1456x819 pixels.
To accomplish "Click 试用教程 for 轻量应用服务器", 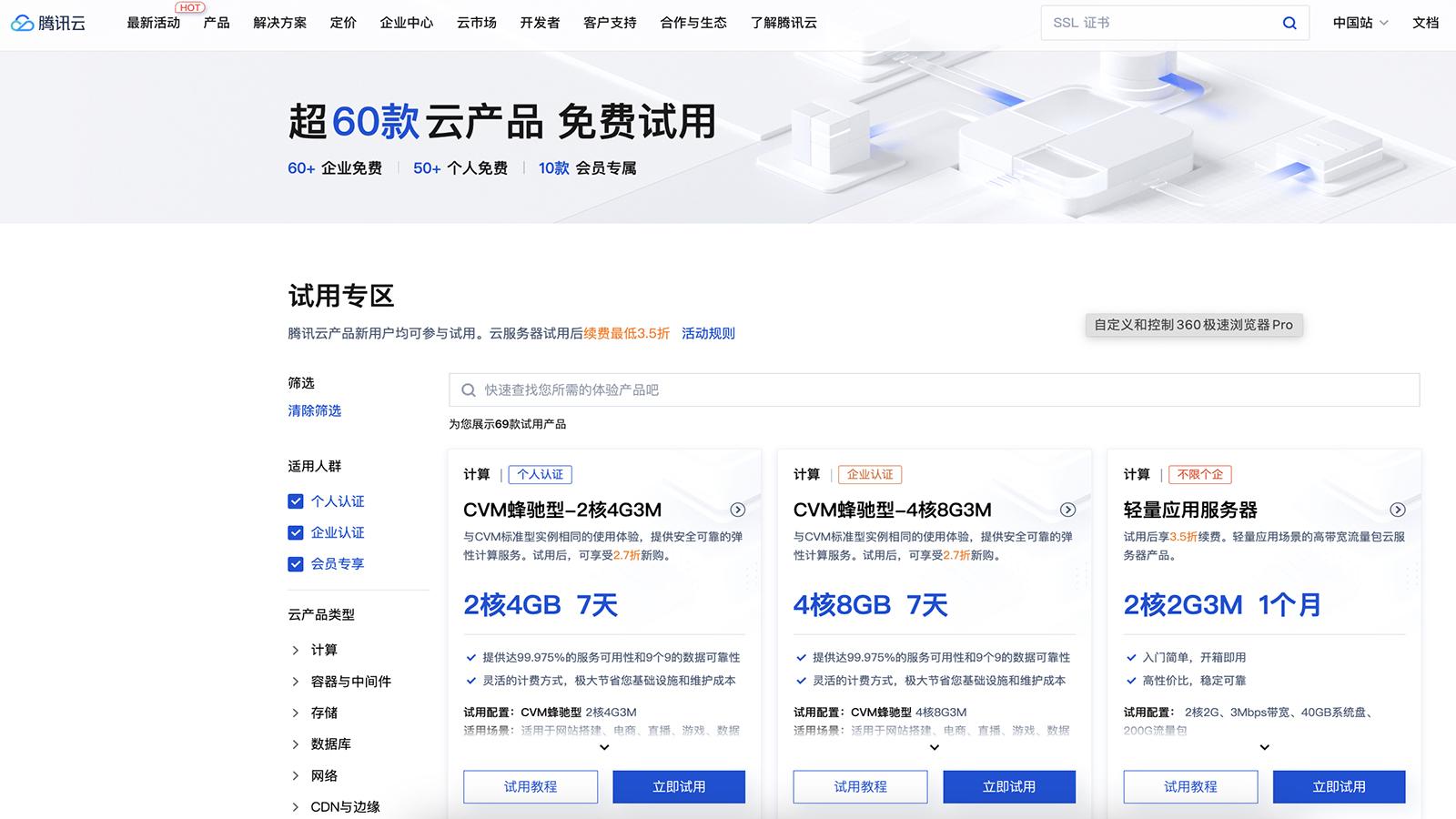I will pyautogui.click(x=1190, y=787).
